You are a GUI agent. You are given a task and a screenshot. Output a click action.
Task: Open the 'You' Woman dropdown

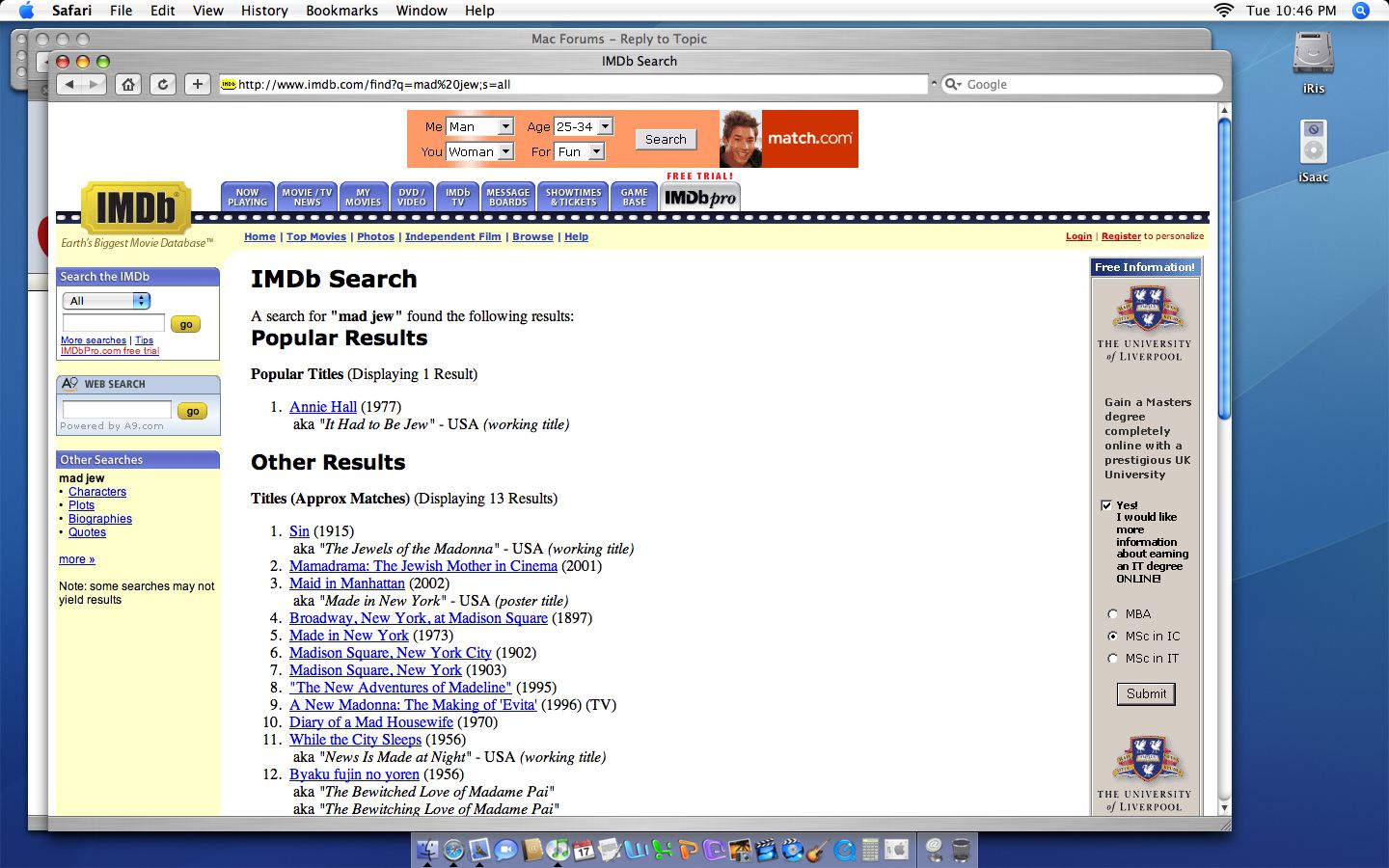[479, 151]
